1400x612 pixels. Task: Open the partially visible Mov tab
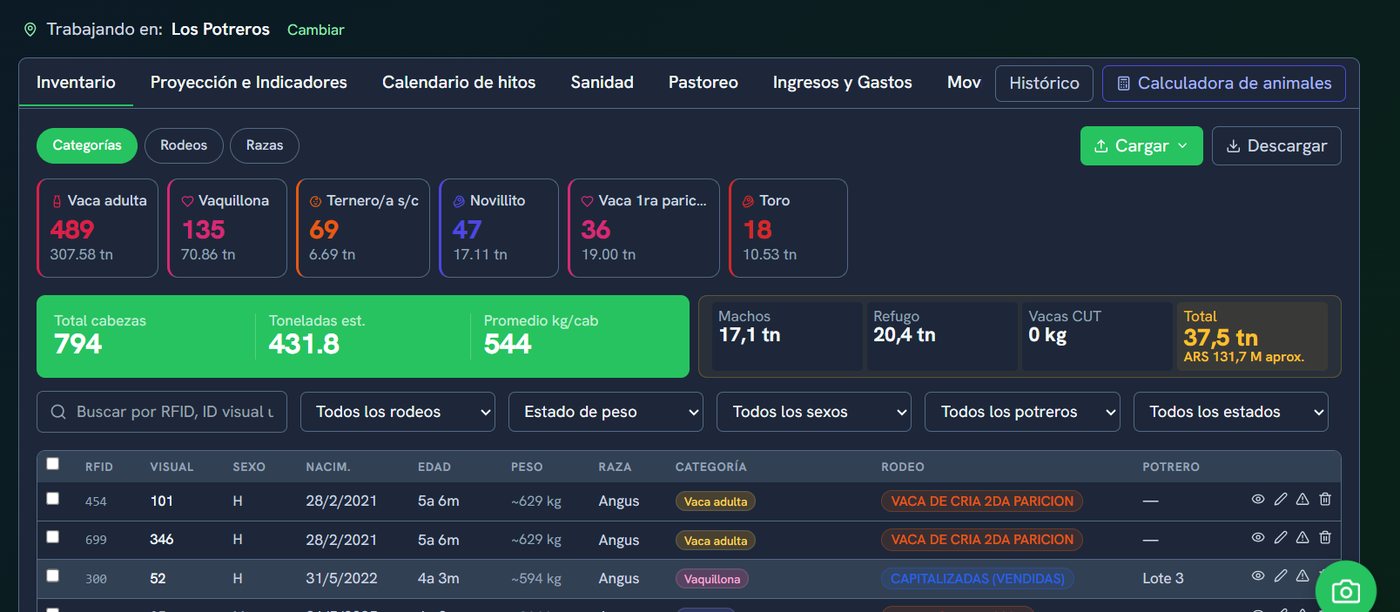[964, 83]
